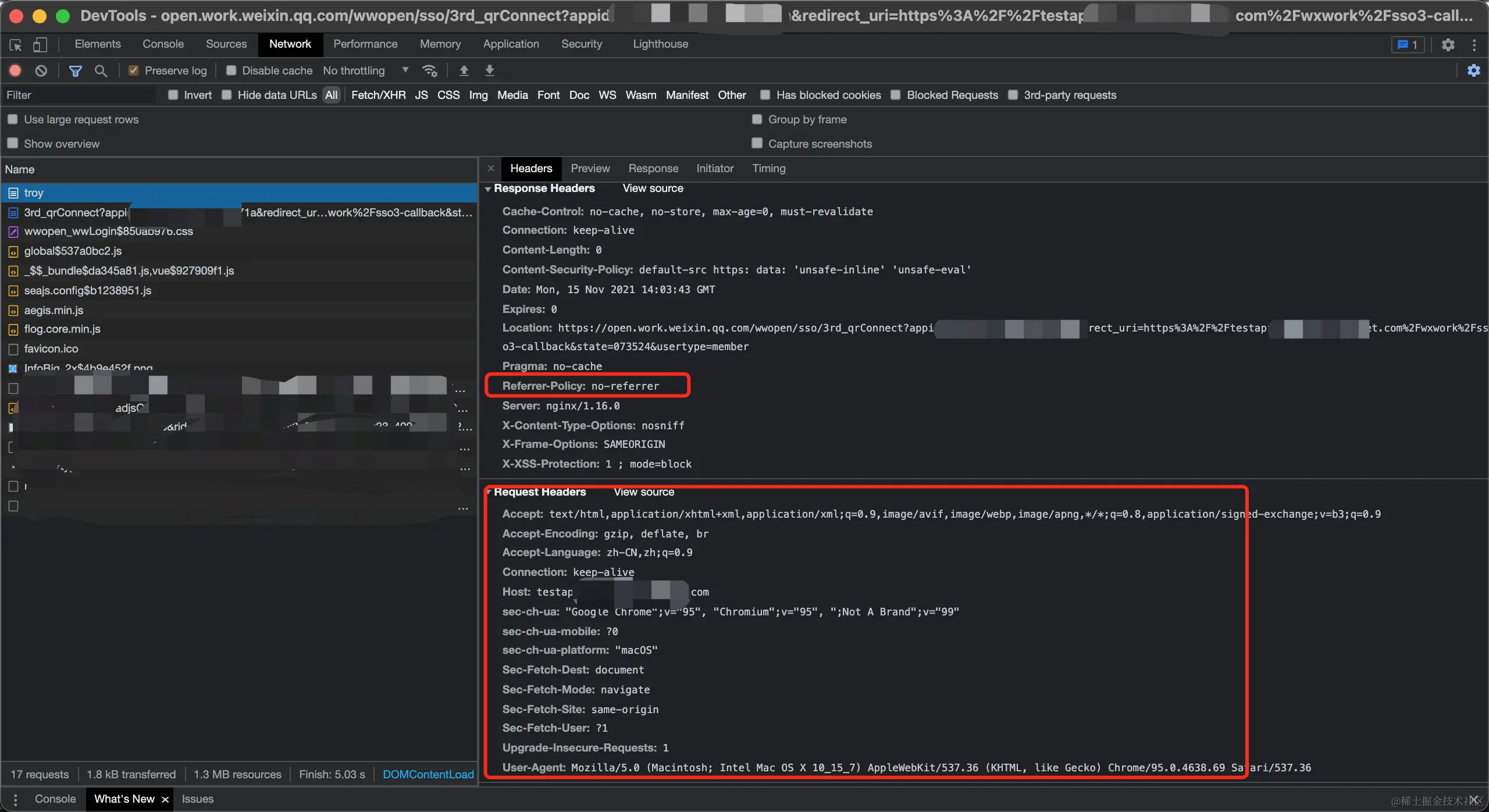The image size is (1489, 812).
Task: Click View source beside Response Headers
Action: point(653,188)
